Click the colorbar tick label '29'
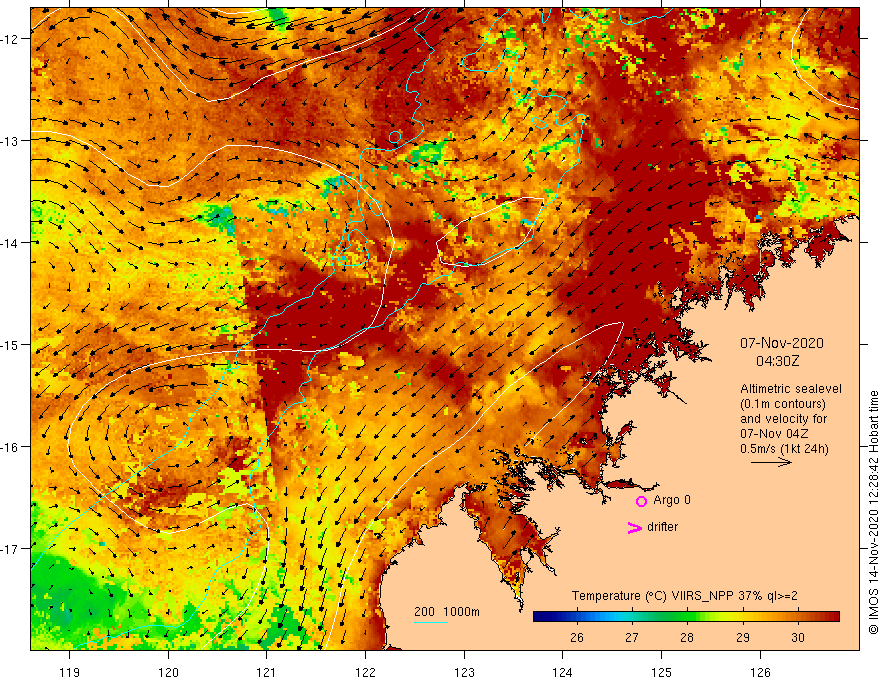This screenshot has height=680, width=880. click(x=742, y=638)
